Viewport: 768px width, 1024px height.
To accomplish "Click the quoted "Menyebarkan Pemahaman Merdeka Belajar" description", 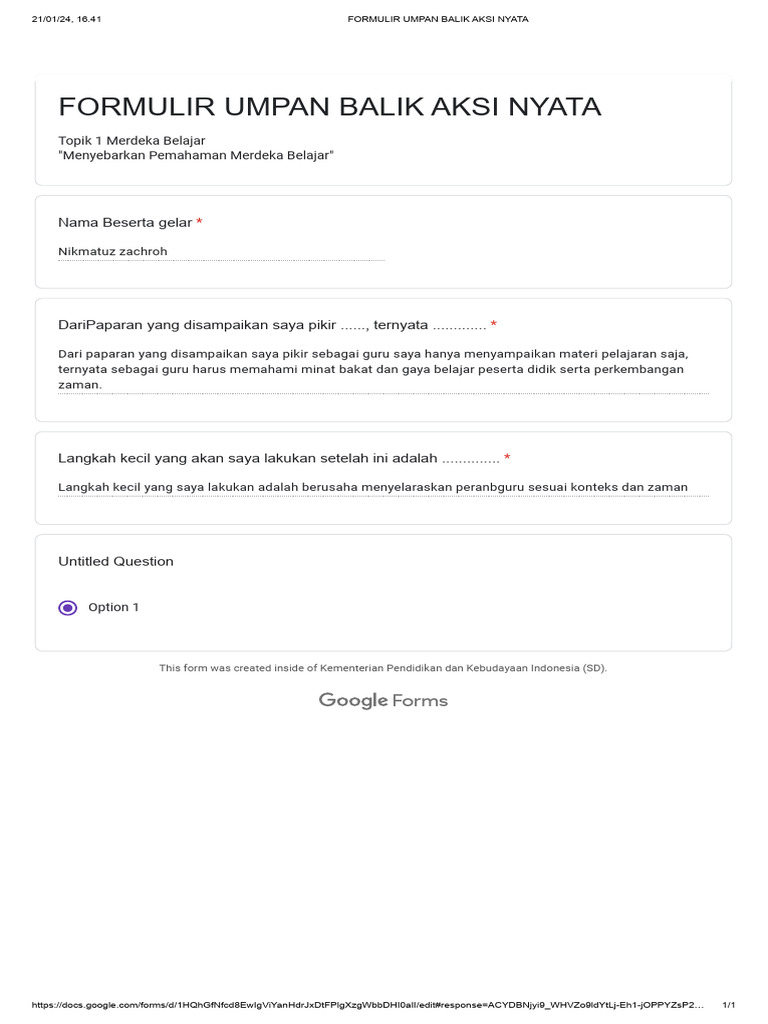I will (x=196, y=155).
